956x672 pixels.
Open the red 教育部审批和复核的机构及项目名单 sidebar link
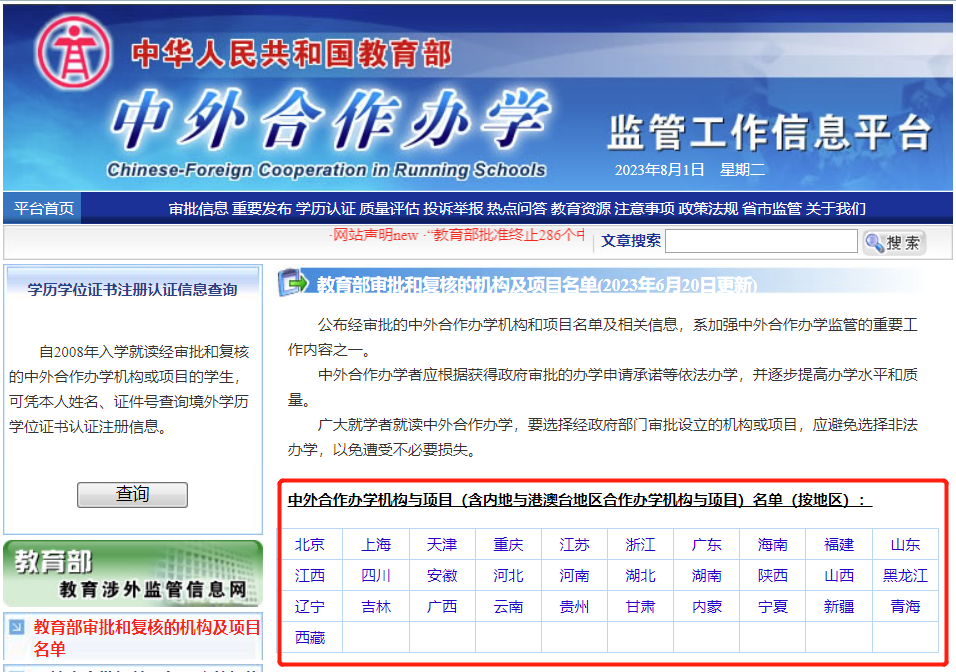147,638
